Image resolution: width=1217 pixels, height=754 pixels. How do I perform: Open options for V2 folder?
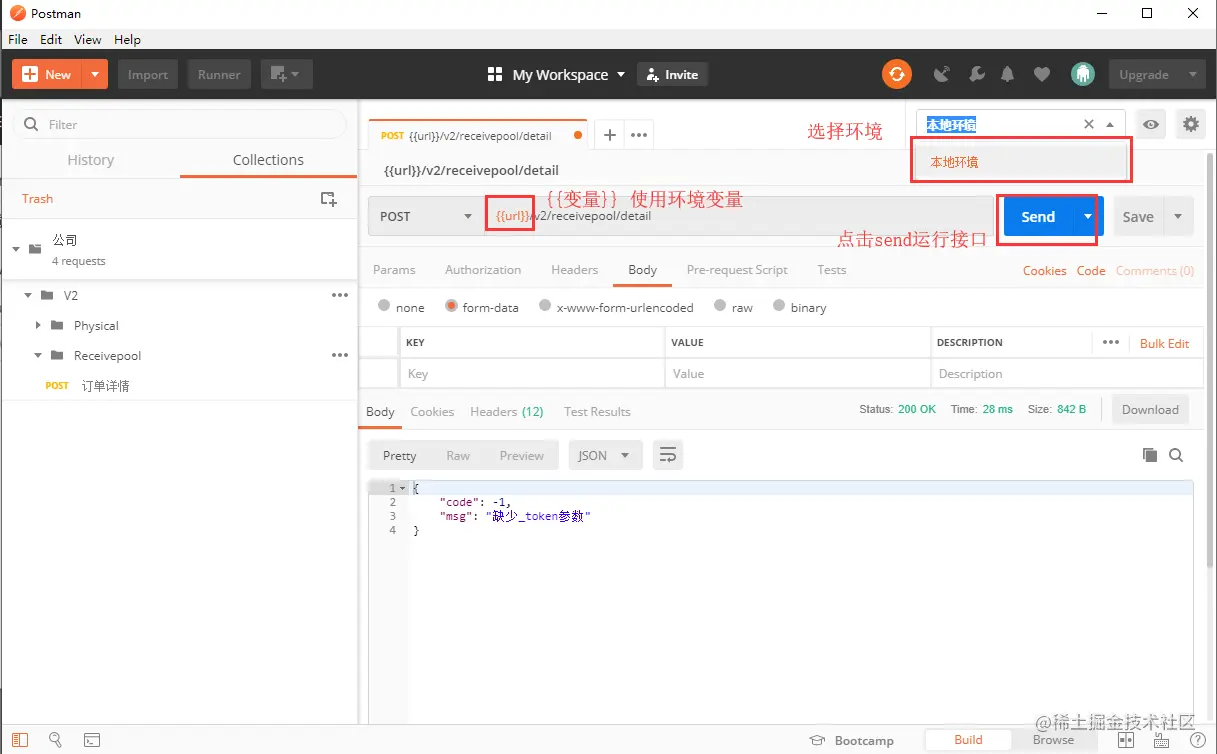340,295
